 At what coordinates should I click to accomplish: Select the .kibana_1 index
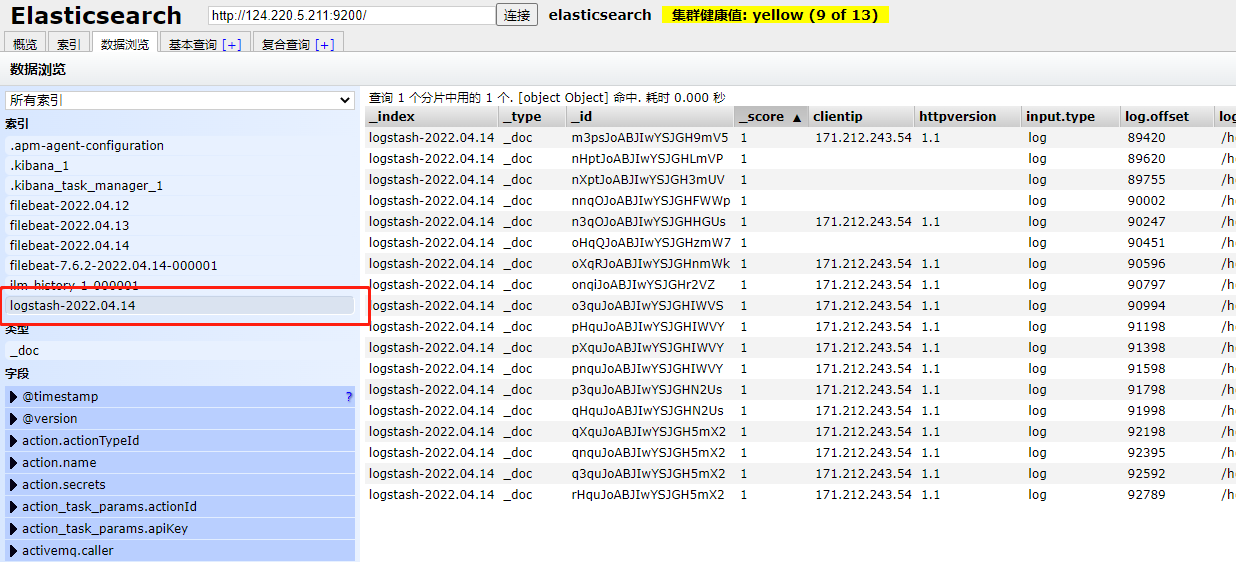pyautogui.click(x=180, y=165)
